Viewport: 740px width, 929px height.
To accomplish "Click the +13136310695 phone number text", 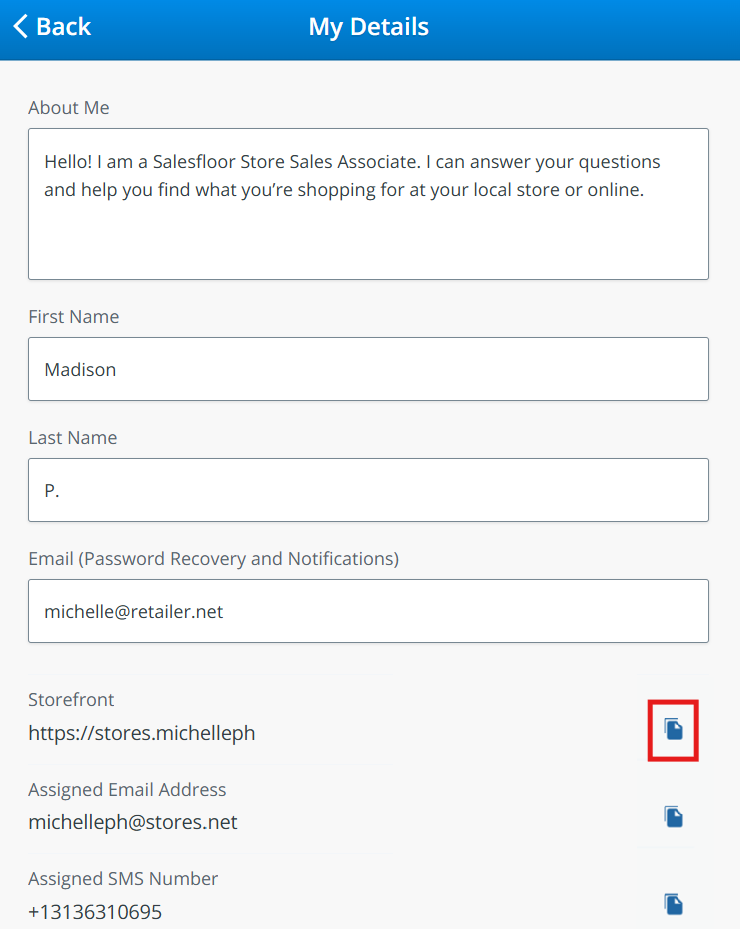I will click(x=95, y=912).
